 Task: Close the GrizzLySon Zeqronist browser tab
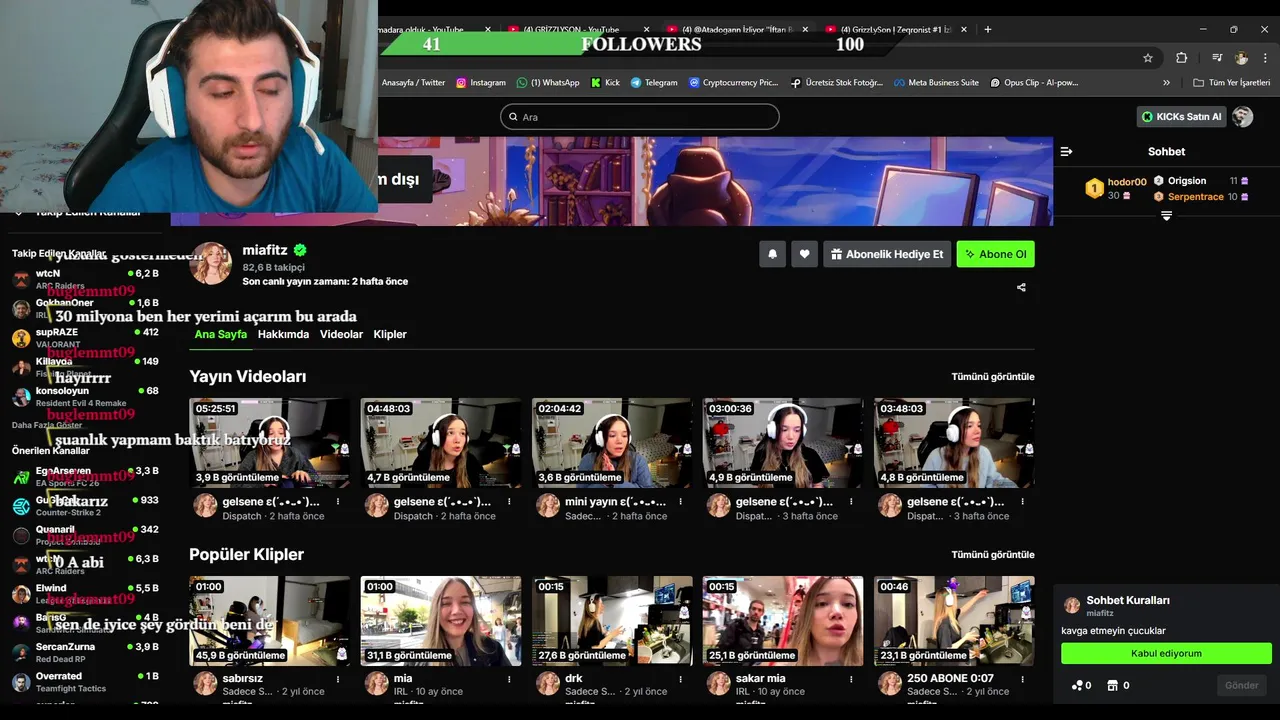point(963,29)
